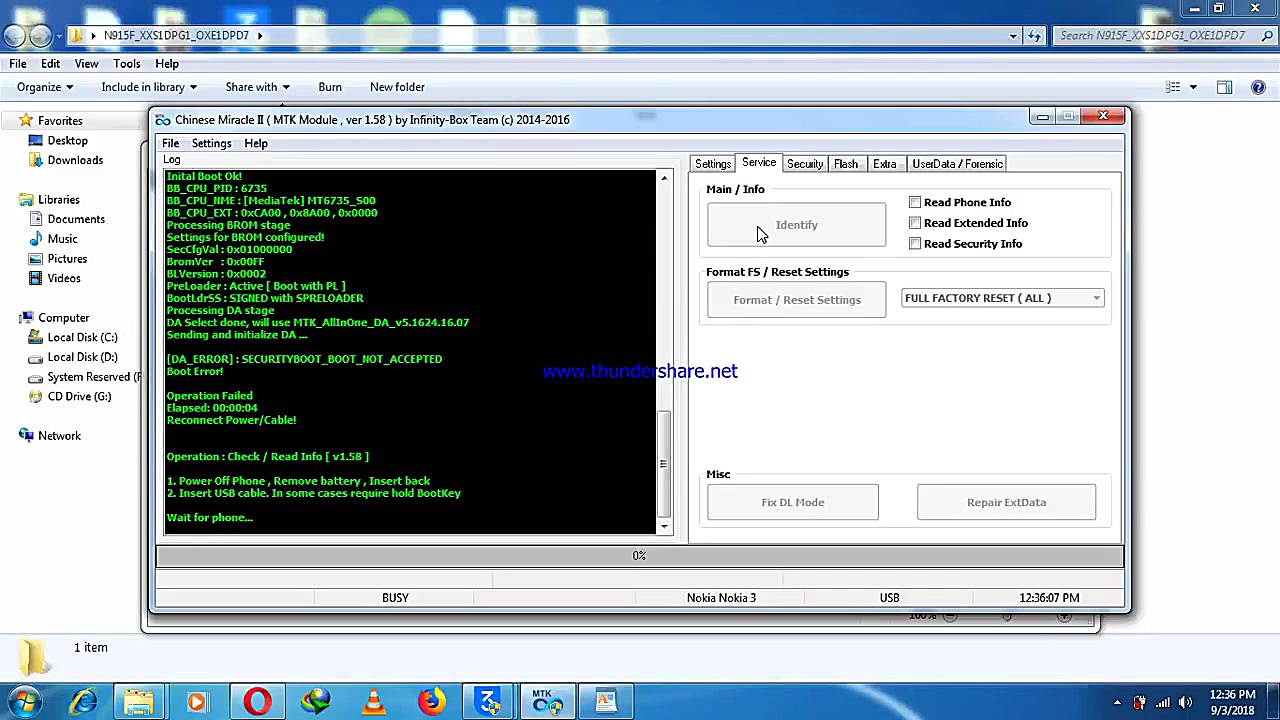The height and width of the screenshot is (720, 1280).
Task: Click Explorer forward navigation button
Action: coord(40,36)
